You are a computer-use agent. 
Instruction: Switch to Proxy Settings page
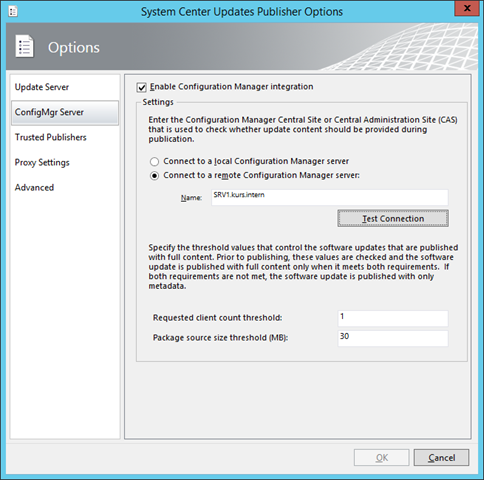65,163
